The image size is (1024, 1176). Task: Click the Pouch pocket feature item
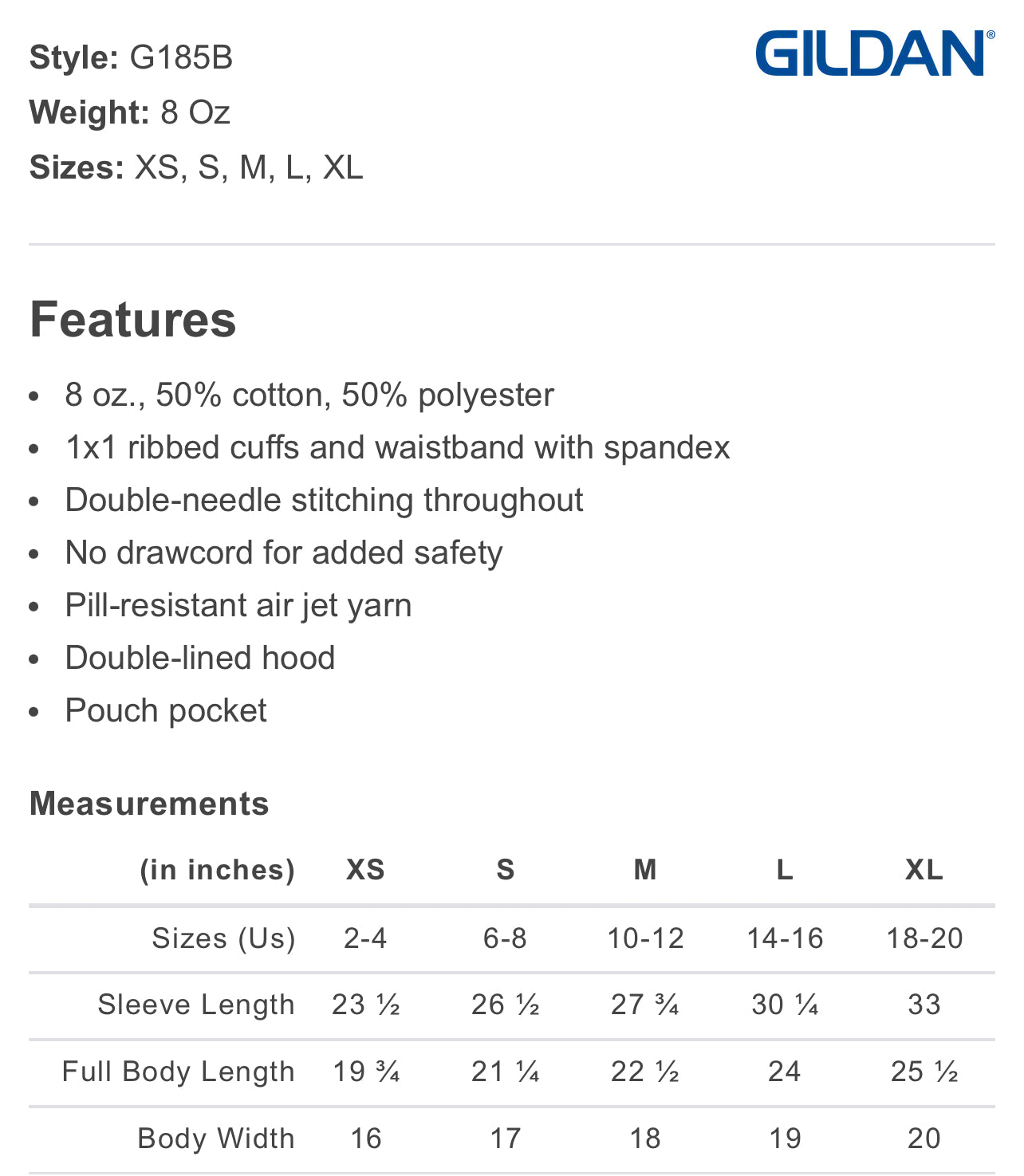coord(166,710)
